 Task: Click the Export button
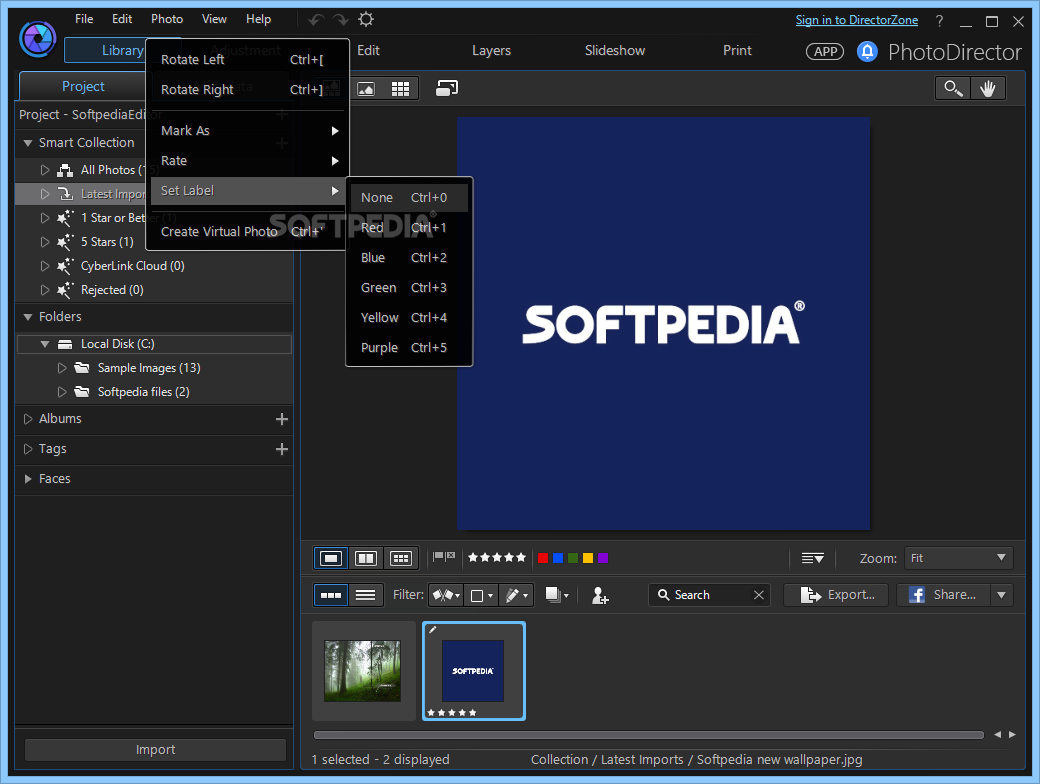pyautogui.click(x=836, y=595)
